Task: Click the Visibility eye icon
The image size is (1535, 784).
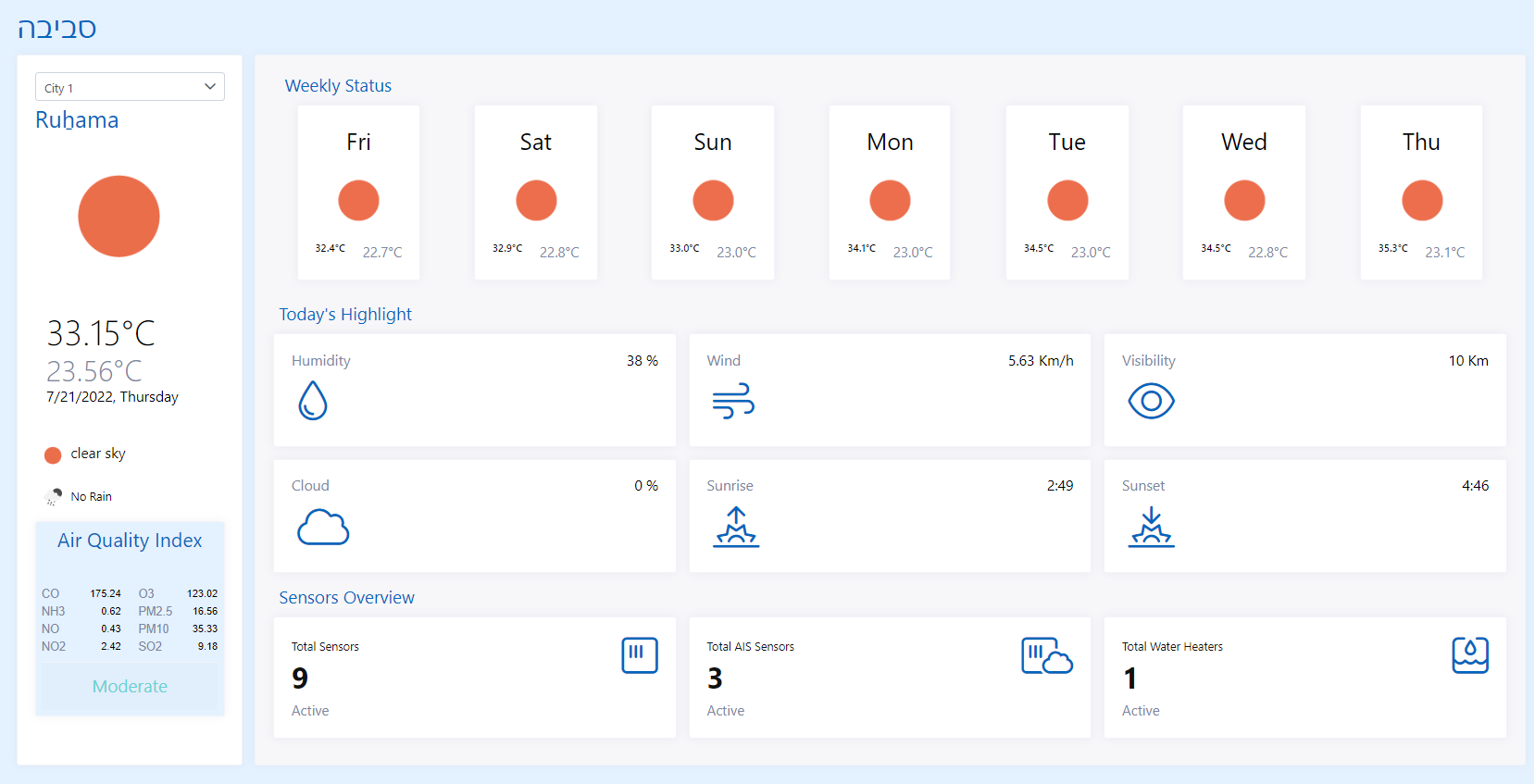Action: pyautogui.click(x=1151, y=401)
